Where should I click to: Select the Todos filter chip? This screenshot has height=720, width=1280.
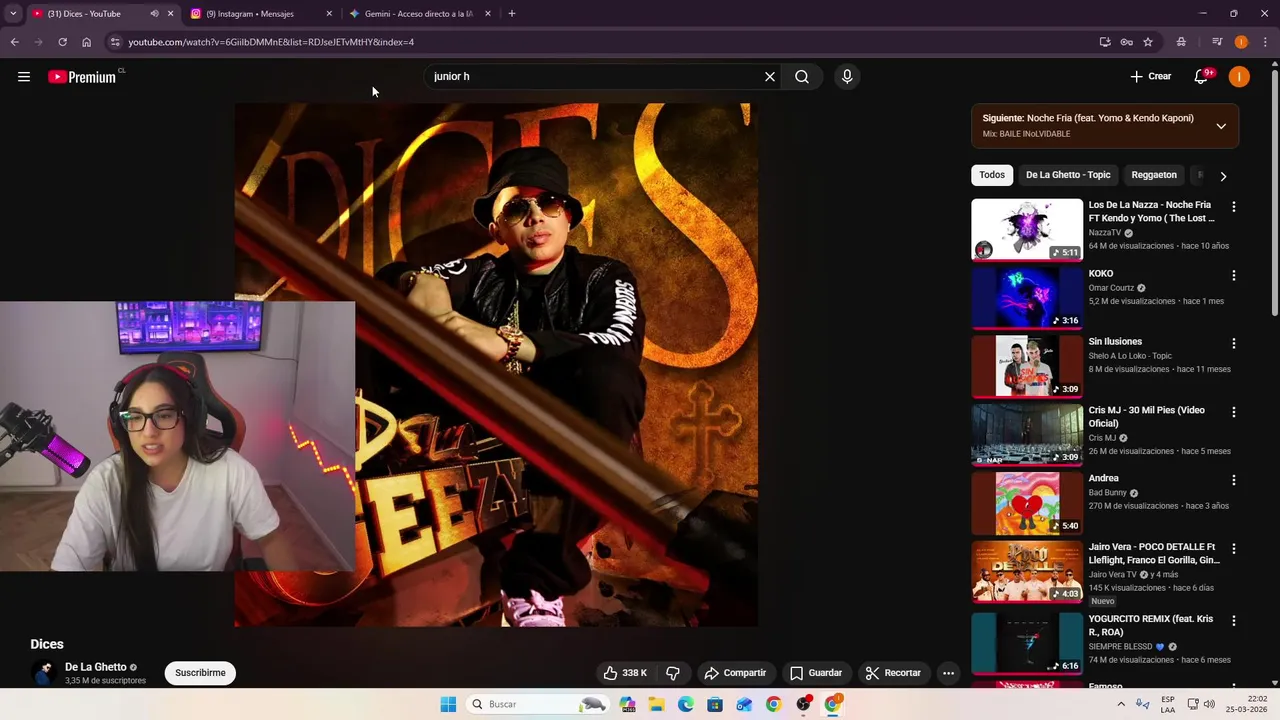click(992, 175)
